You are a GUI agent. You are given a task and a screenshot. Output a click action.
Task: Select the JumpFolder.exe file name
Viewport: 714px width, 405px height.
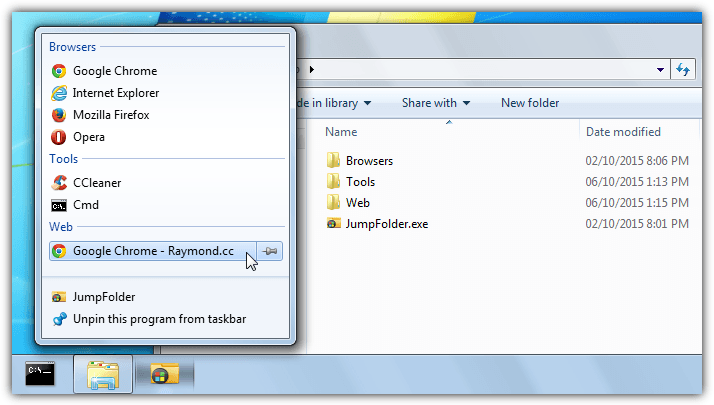click(387, 224)
